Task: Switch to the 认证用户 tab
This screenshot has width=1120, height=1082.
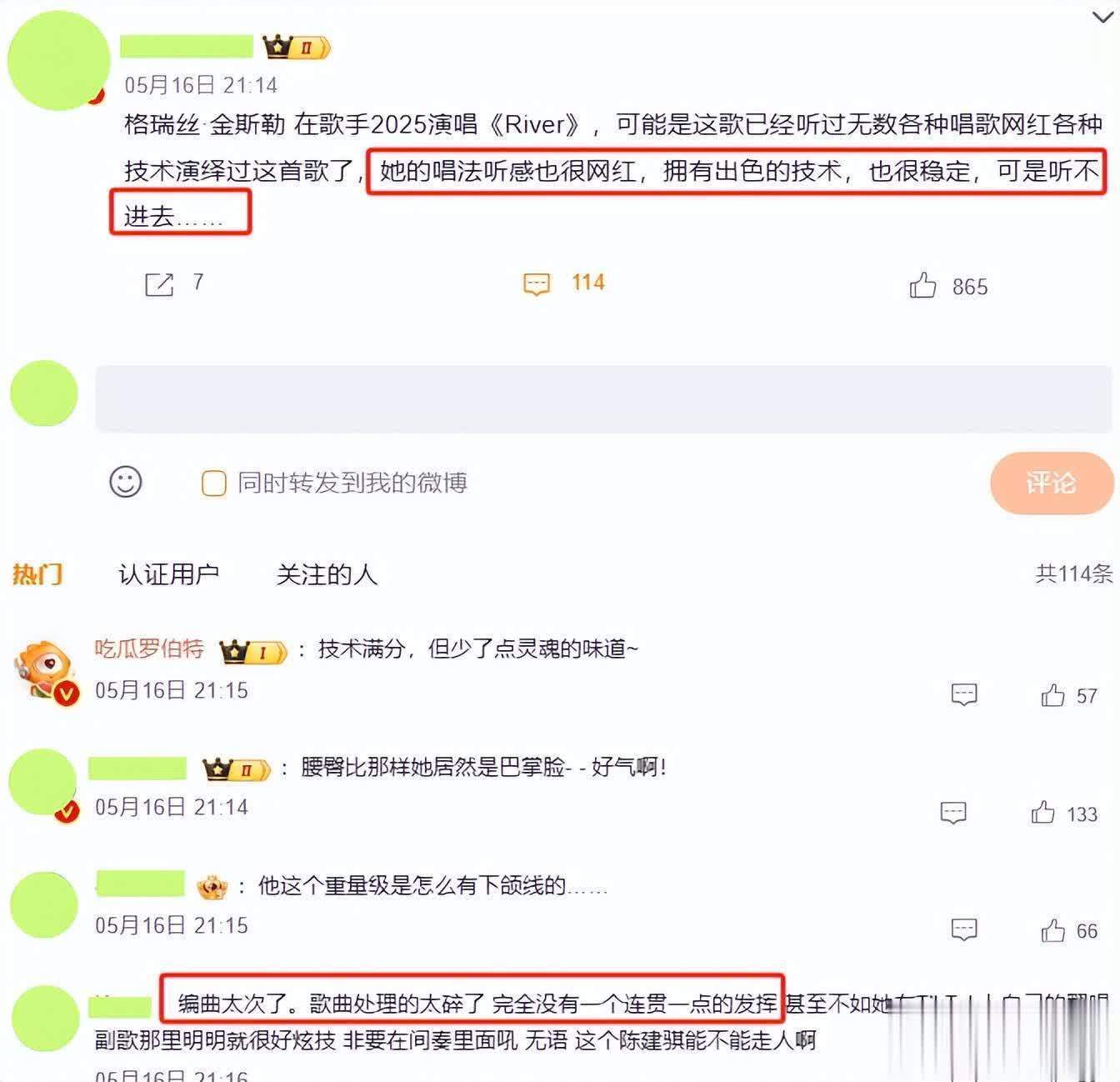Action: [168, 574]
